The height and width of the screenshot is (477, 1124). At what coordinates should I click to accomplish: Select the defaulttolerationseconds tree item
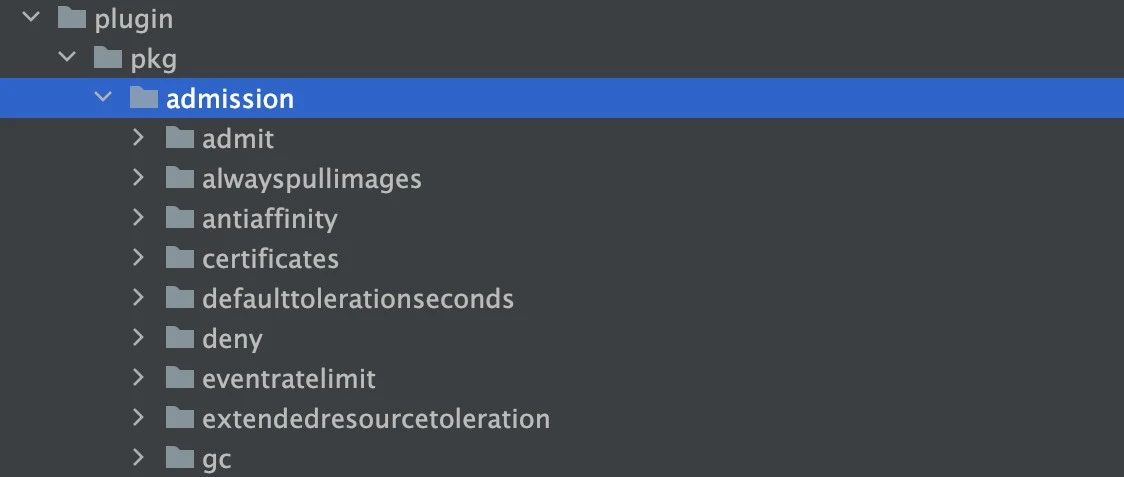tap(562, 298)
